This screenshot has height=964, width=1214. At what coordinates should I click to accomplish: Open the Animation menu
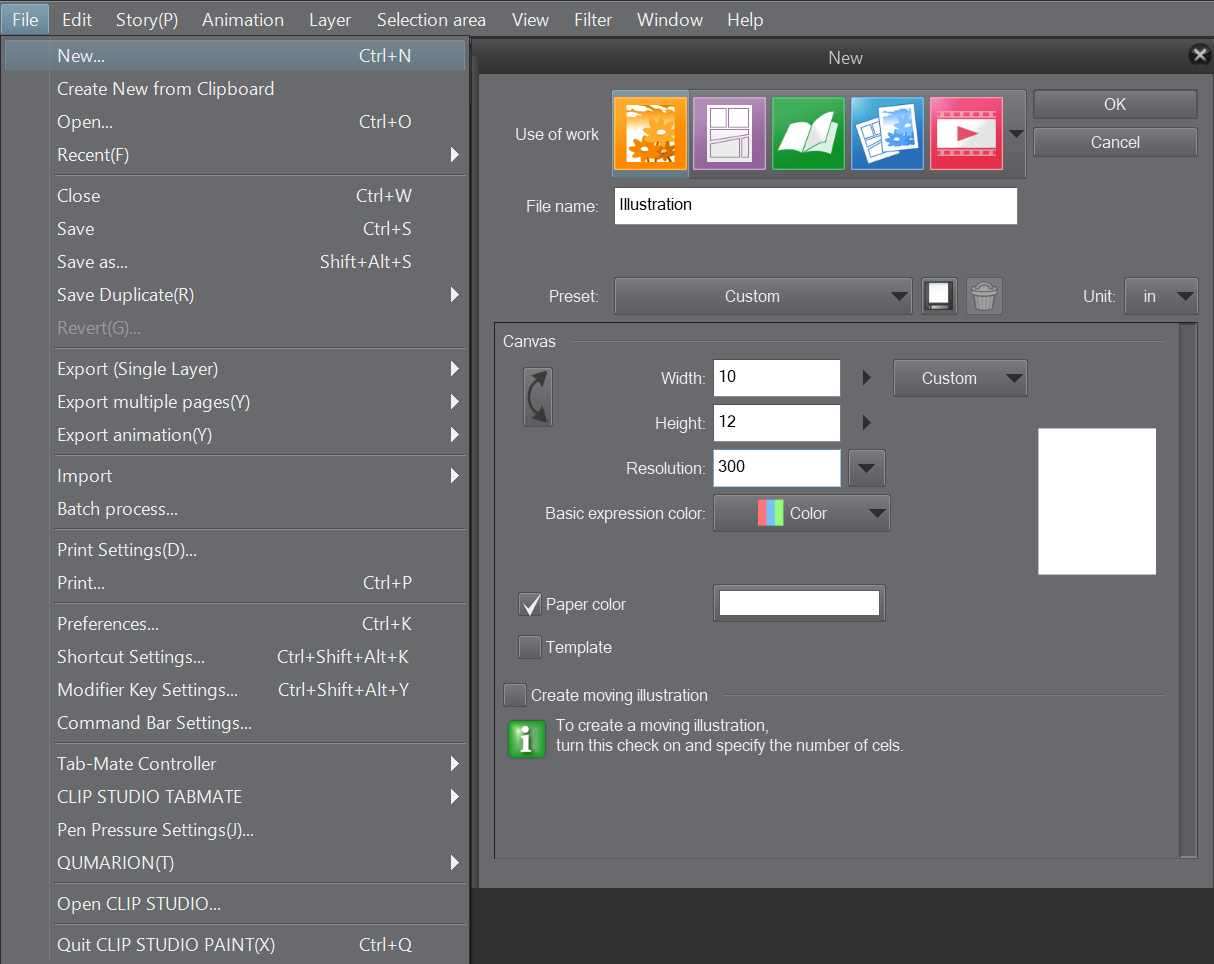pos(243,19)
